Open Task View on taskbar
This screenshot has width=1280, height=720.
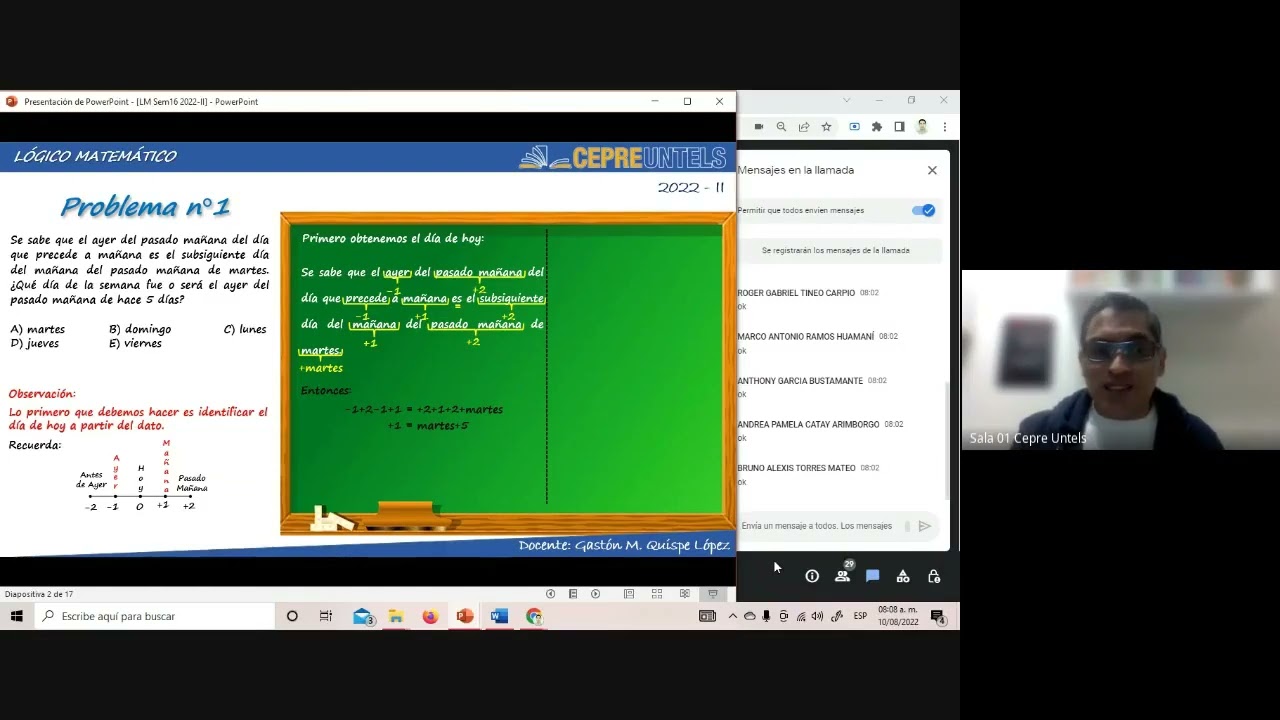[326, 616]
